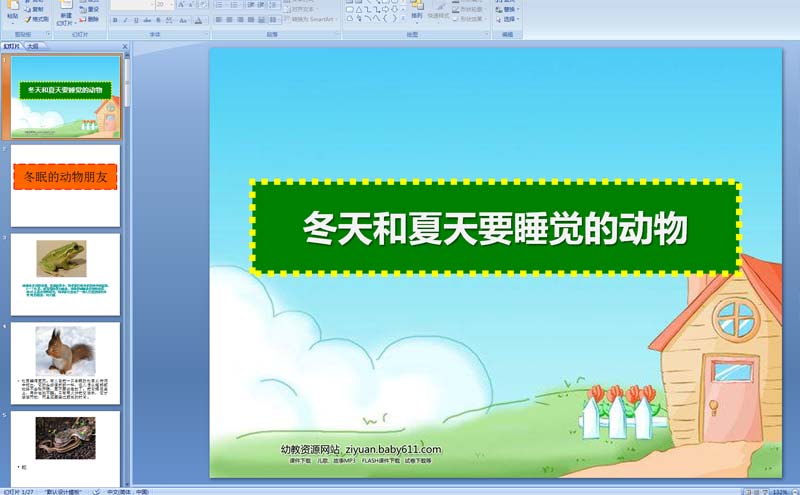This screenshot has width=800, height=495.
Task: Switch to the Slides (幻灯片) tab
Action: pos(12,46)
